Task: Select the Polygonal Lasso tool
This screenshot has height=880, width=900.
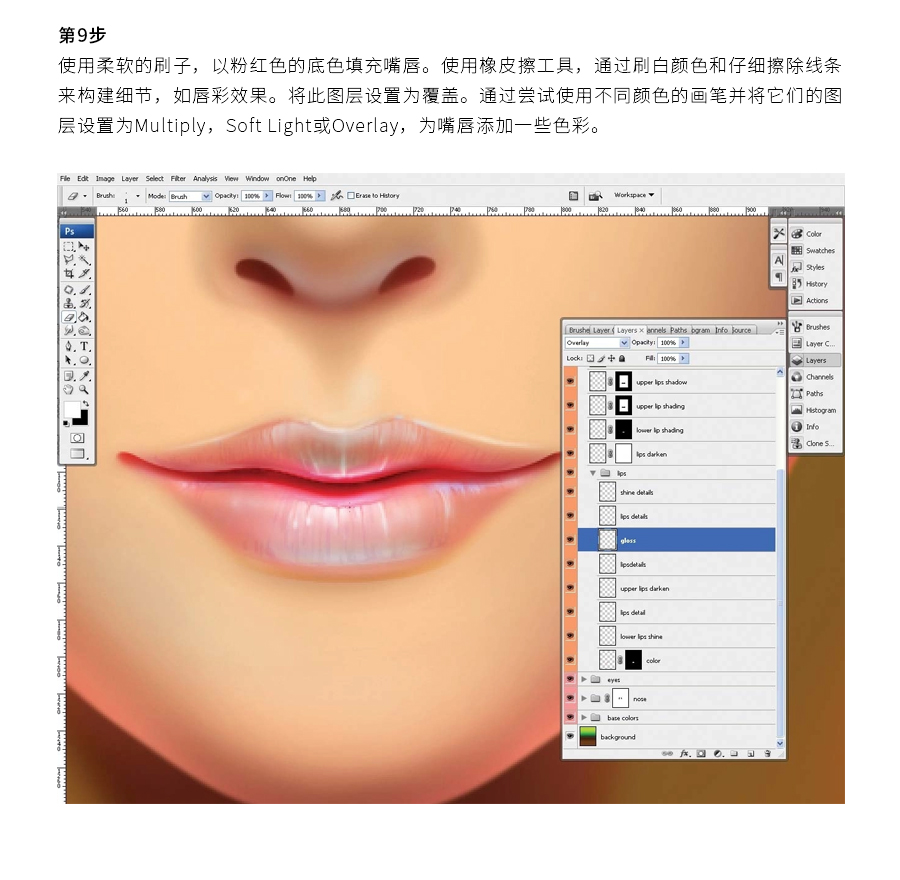Action: (69, 260)
